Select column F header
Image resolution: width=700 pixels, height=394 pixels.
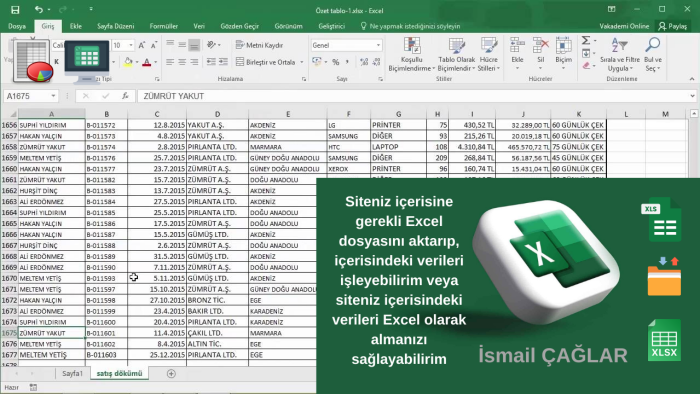coord(348,114)
